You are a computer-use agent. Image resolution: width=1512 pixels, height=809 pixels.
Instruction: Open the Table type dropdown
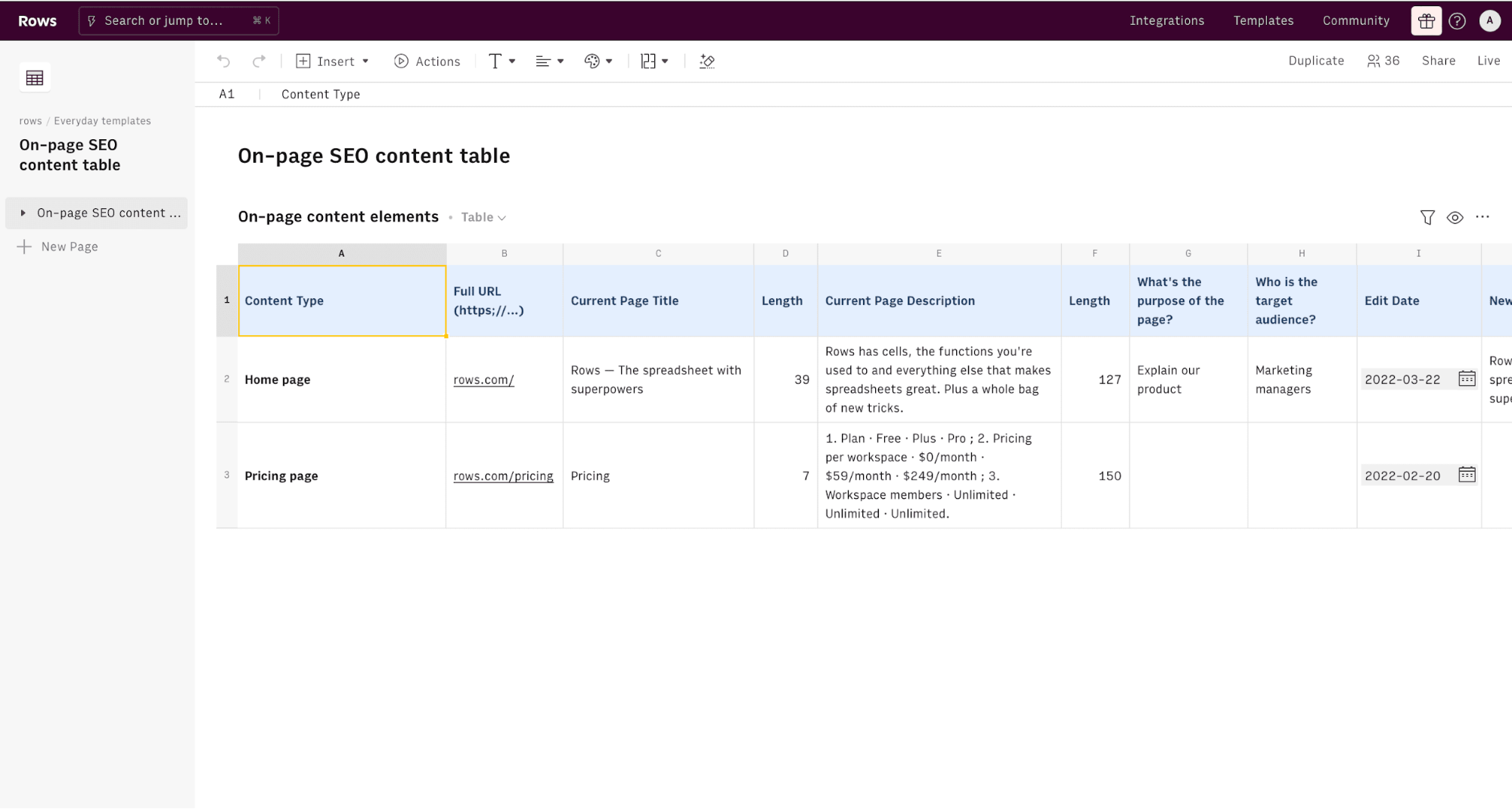483,217
